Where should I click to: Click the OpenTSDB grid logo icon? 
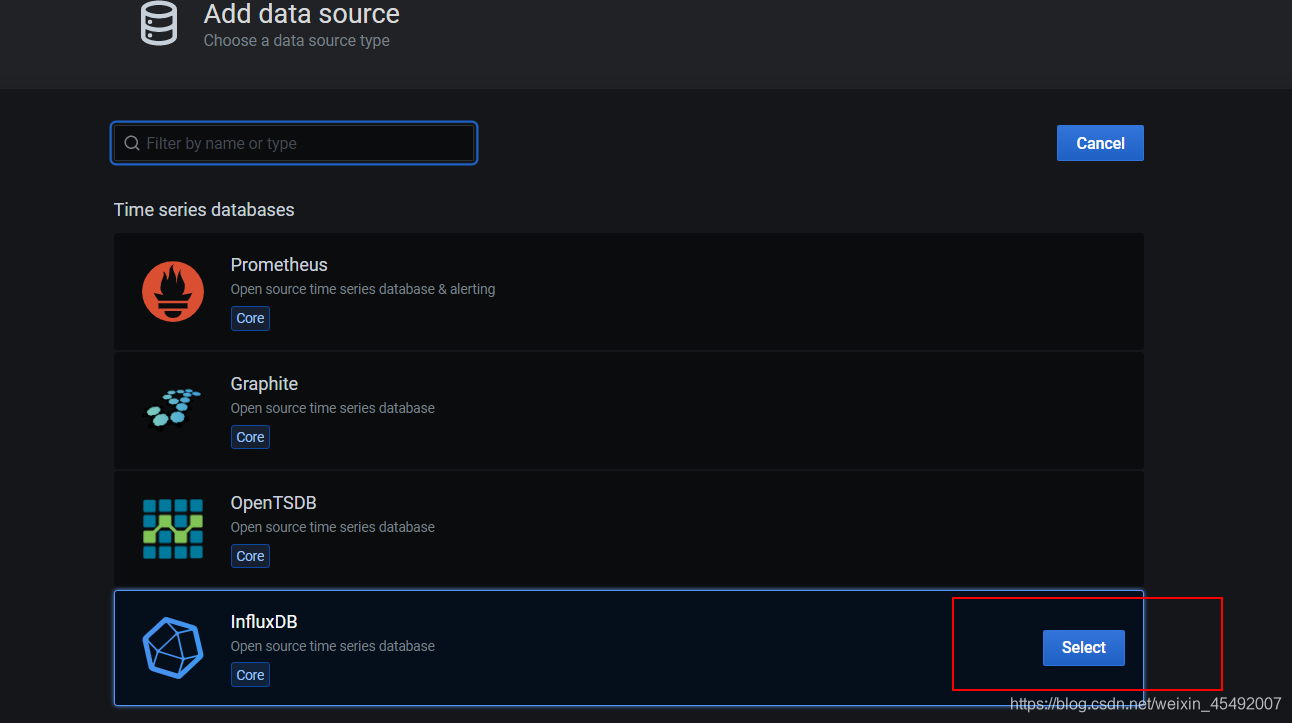tap(173, 528)
